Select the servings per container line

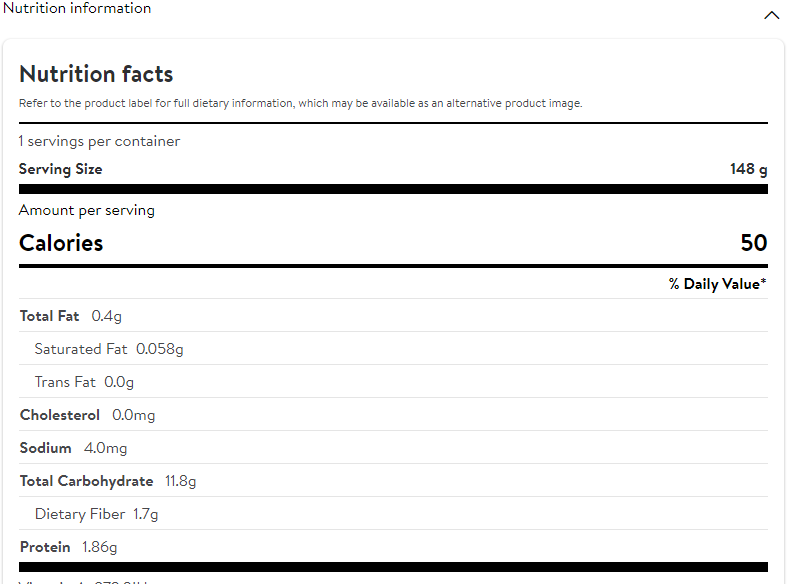[99, 141]
